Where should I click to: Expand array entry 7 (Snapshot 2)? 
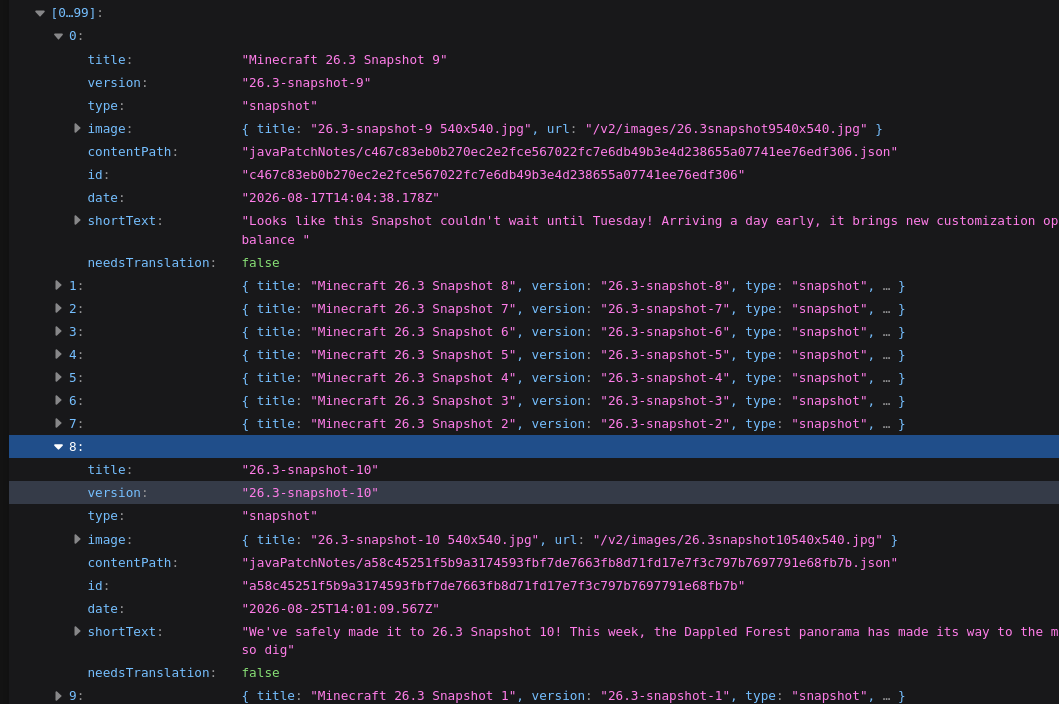point(58,424)
